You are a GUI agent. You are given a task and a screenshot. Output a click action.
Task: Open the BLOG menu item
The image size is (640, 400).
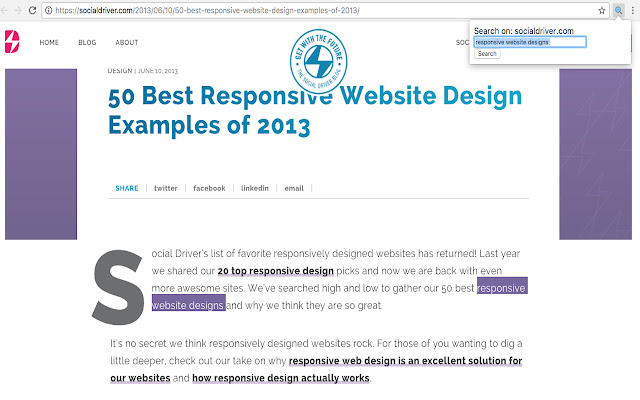click(x=87, y=42)
